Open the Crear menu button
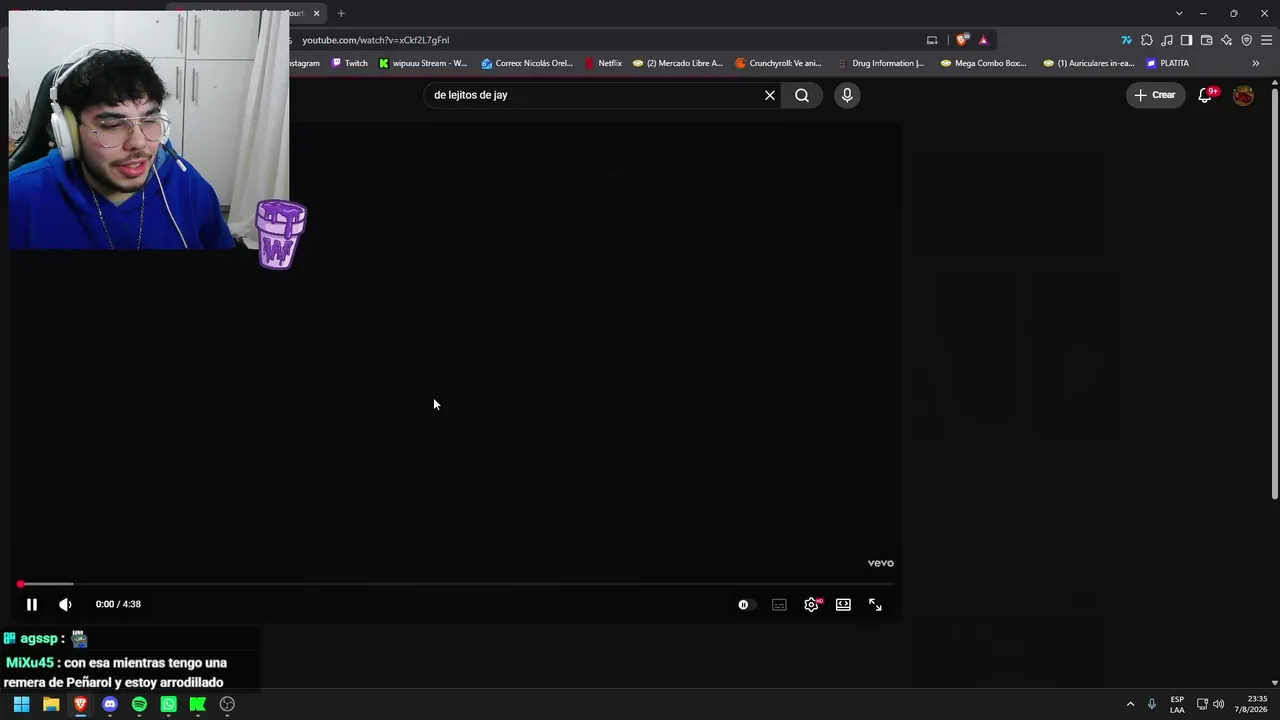The height and width of the screenshot is (720, 1280). tap(1155, 95)
